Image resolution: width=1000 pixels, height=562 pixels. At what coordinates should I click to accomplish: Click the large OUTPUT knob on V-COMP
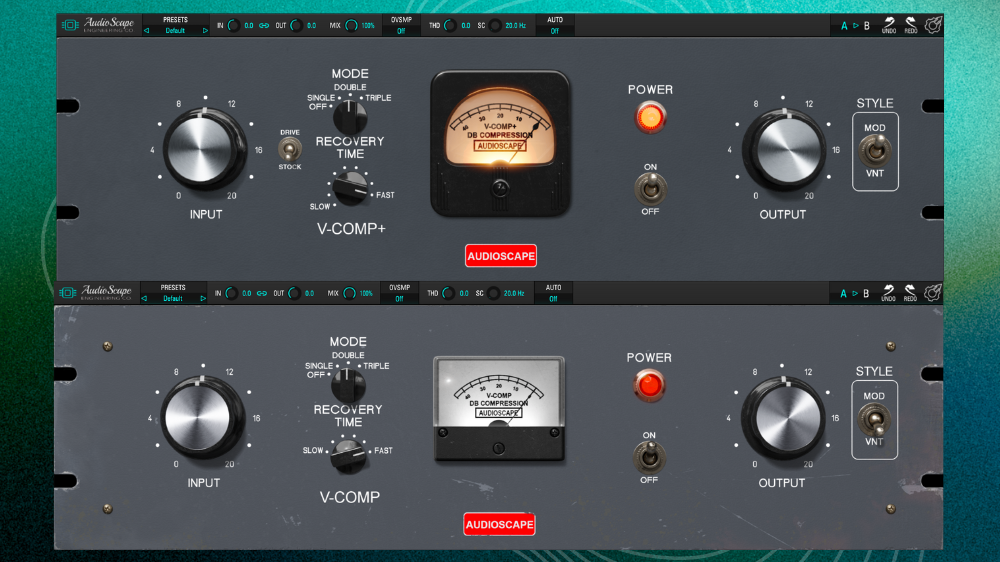coord(784,419)
